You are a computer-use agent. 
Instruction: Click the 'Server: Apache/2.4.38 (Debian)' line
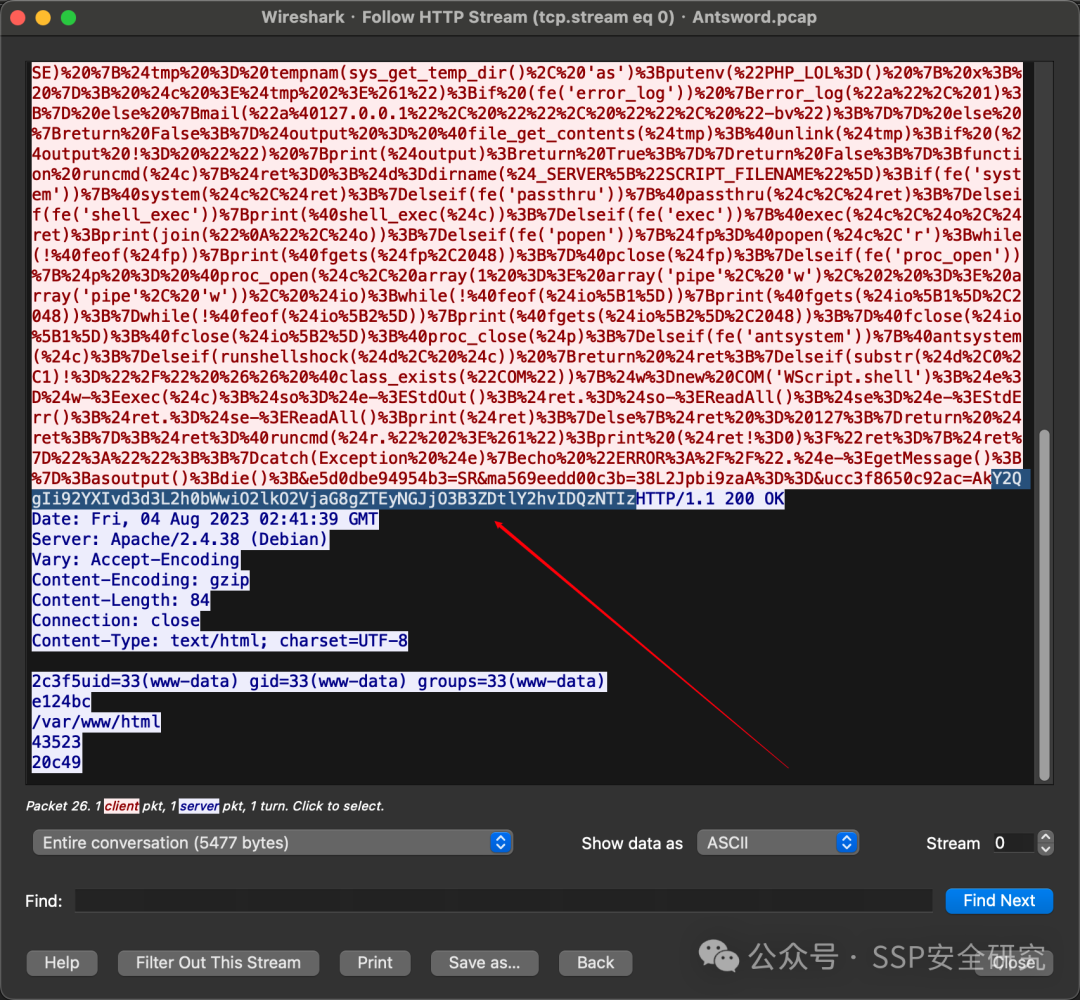click(180, 539)
